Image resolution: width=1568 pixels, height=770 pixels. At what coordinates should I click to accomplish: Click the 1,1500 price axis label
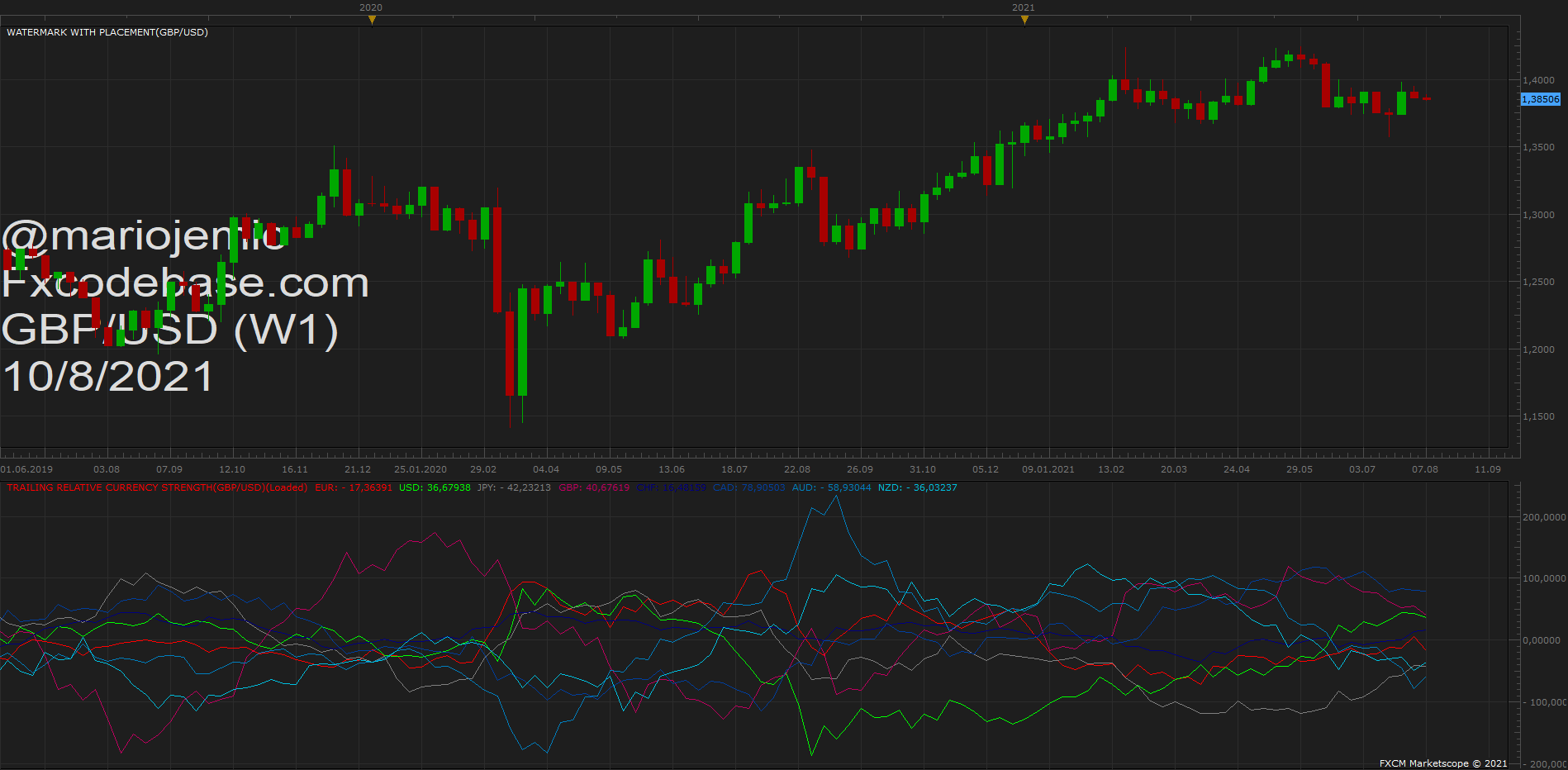[x=1538, y=416]
